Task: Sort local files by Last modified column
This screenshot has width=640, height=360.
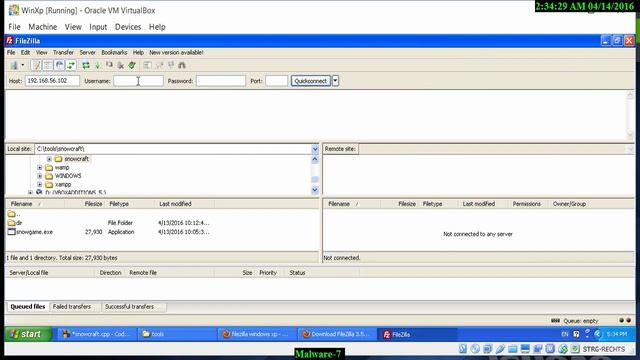Action: point(184,204)
